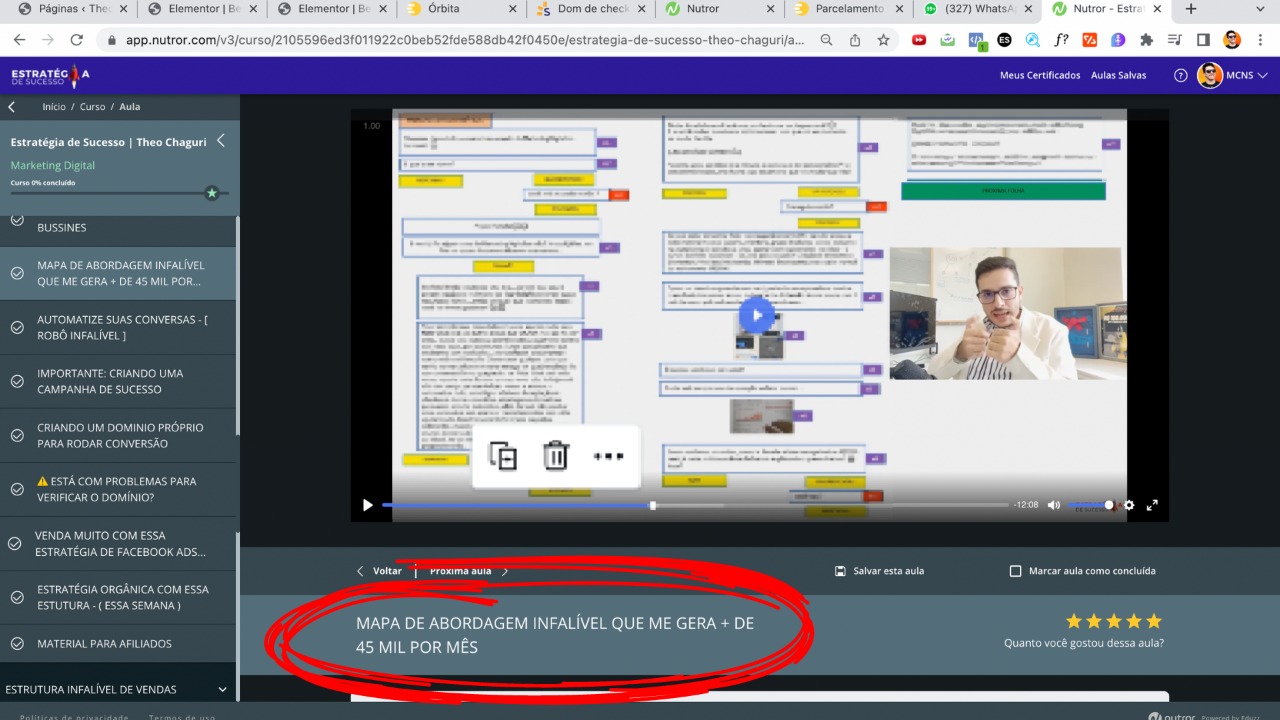Switch to Páginas browser tab

tap(70, 9)
